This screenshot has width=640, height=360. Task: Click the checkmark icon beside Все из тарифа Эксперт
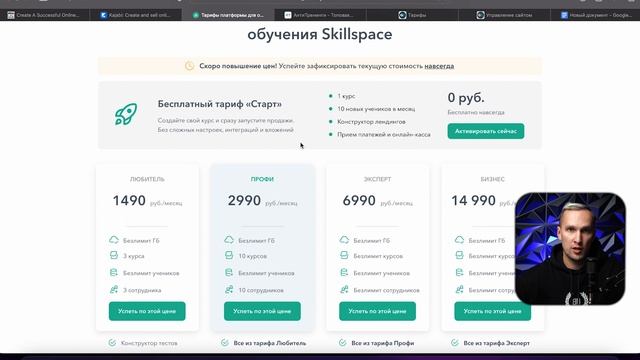pos(455,343)
